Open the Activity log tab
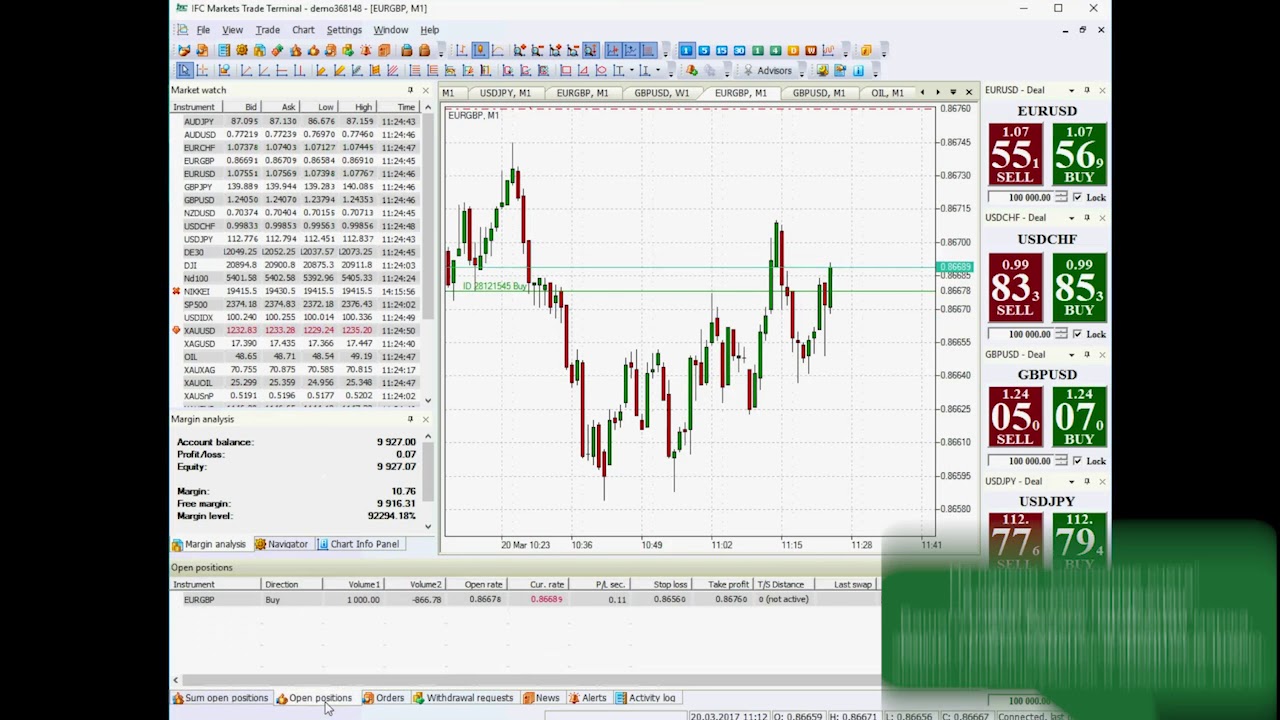The image size is (1280, 720). point(645,698)
